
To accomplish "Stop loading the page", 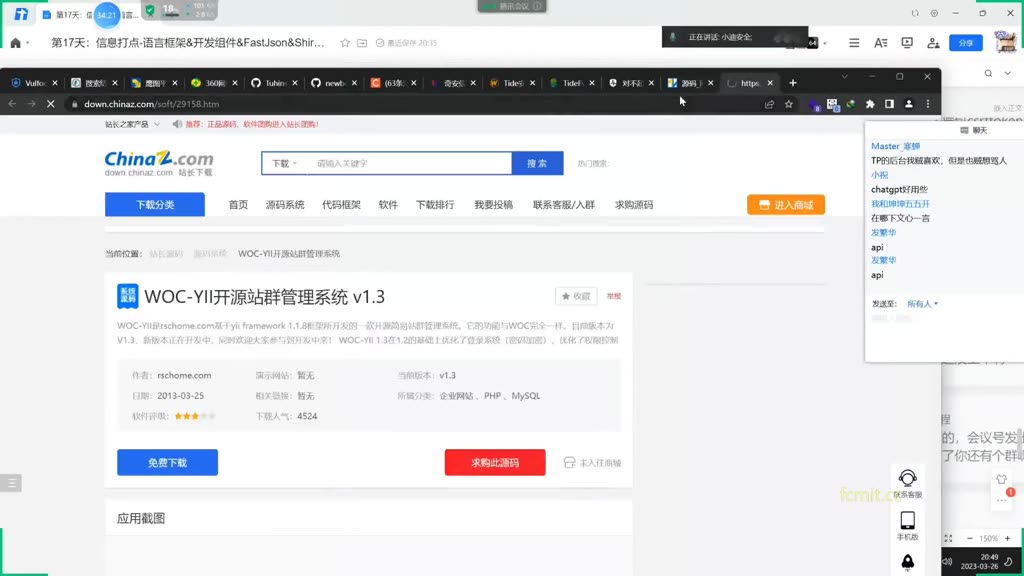I will [x=50, y=104].
